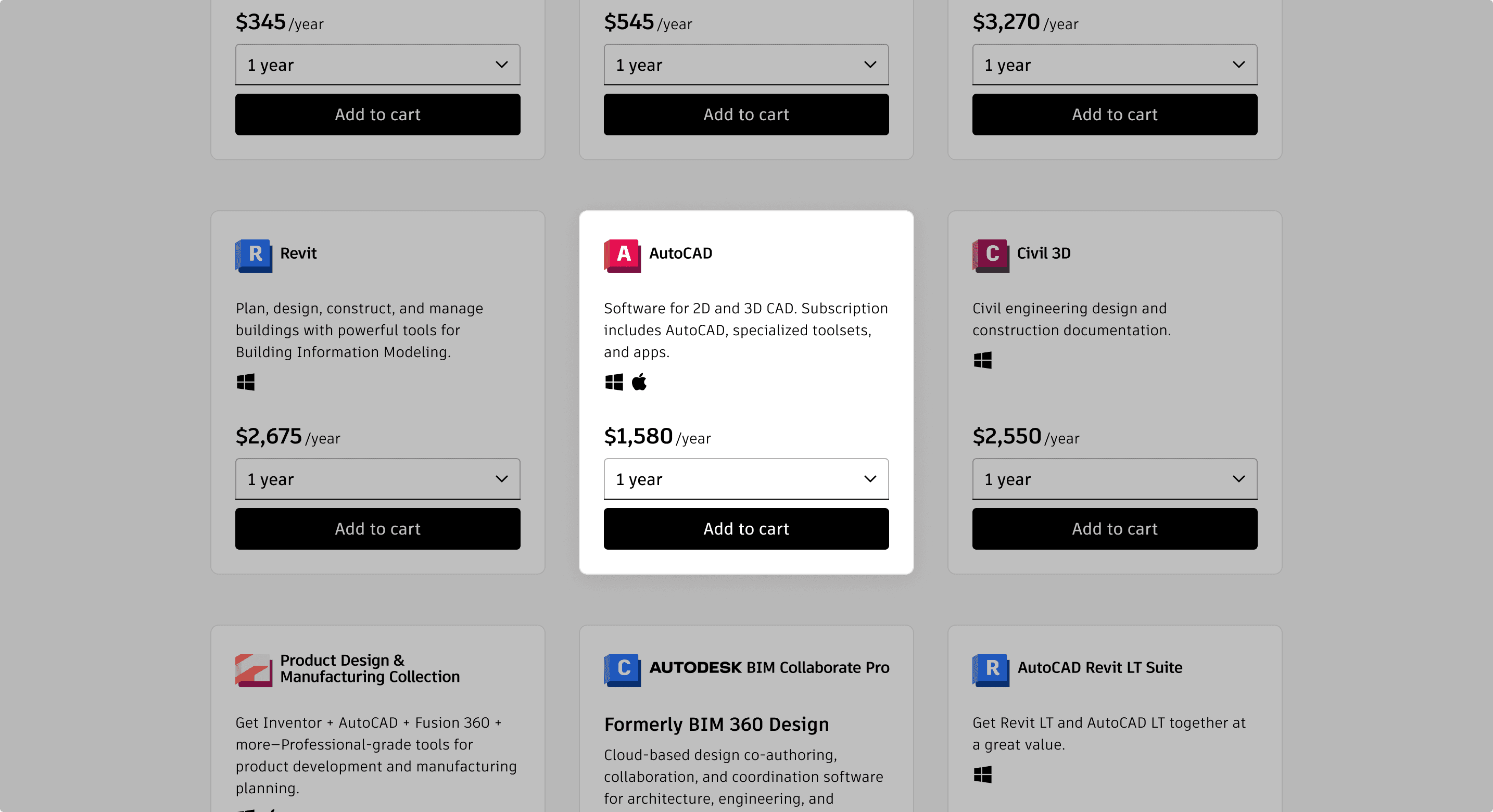
Task: Expand term dropdown for $3,270/year product
Action: pyautogui.click(x=1115, y=65)
